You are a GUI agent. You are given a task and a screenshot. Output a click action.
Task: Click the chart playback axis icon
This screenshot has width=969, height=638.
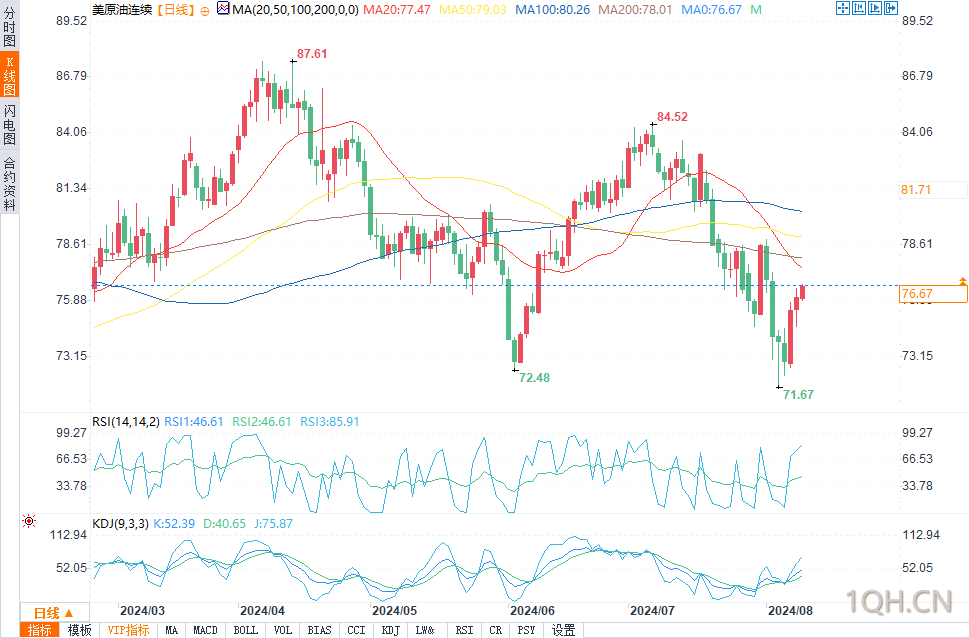(x=875, y=8)
